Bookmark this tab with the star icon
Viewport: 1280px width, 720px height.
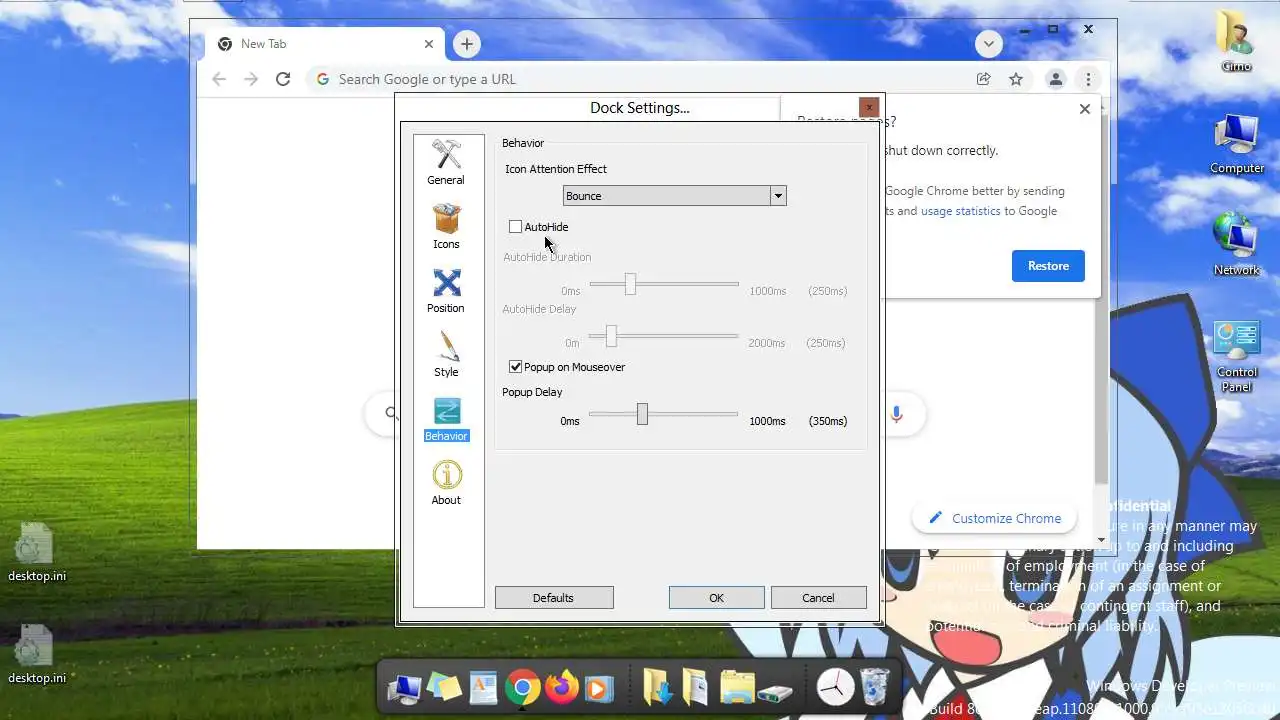tap(1016, 79)
